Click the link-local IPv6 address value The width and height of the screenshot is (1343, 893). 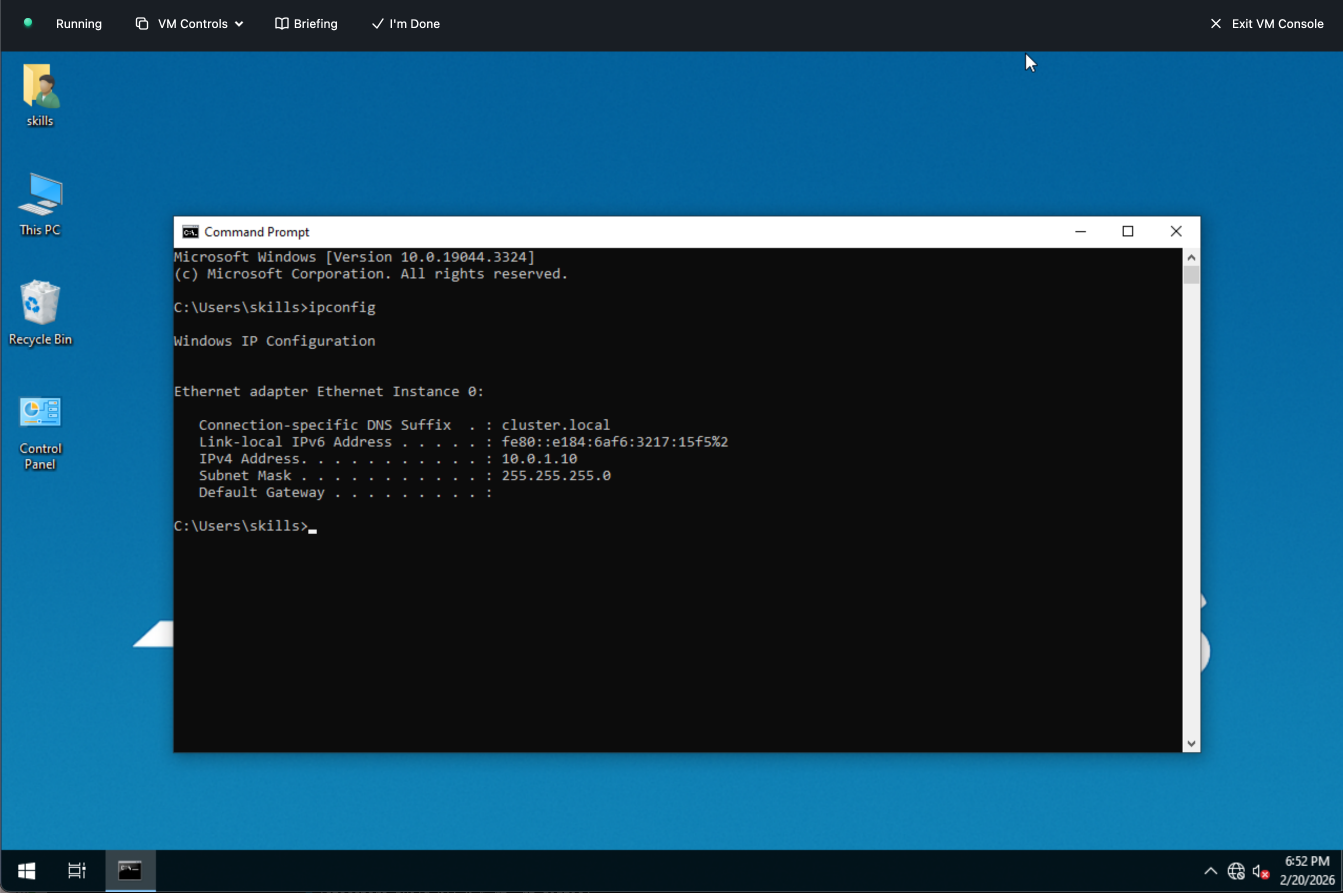coord(615,442)
